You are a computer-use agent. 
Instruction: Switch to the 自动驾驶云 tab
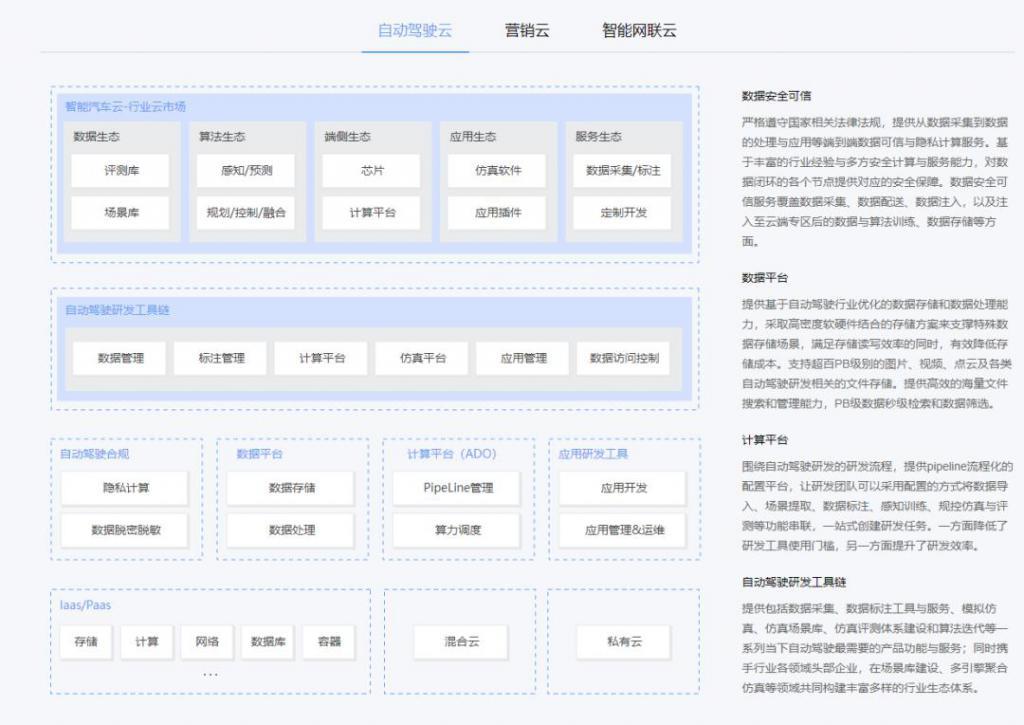415,30
